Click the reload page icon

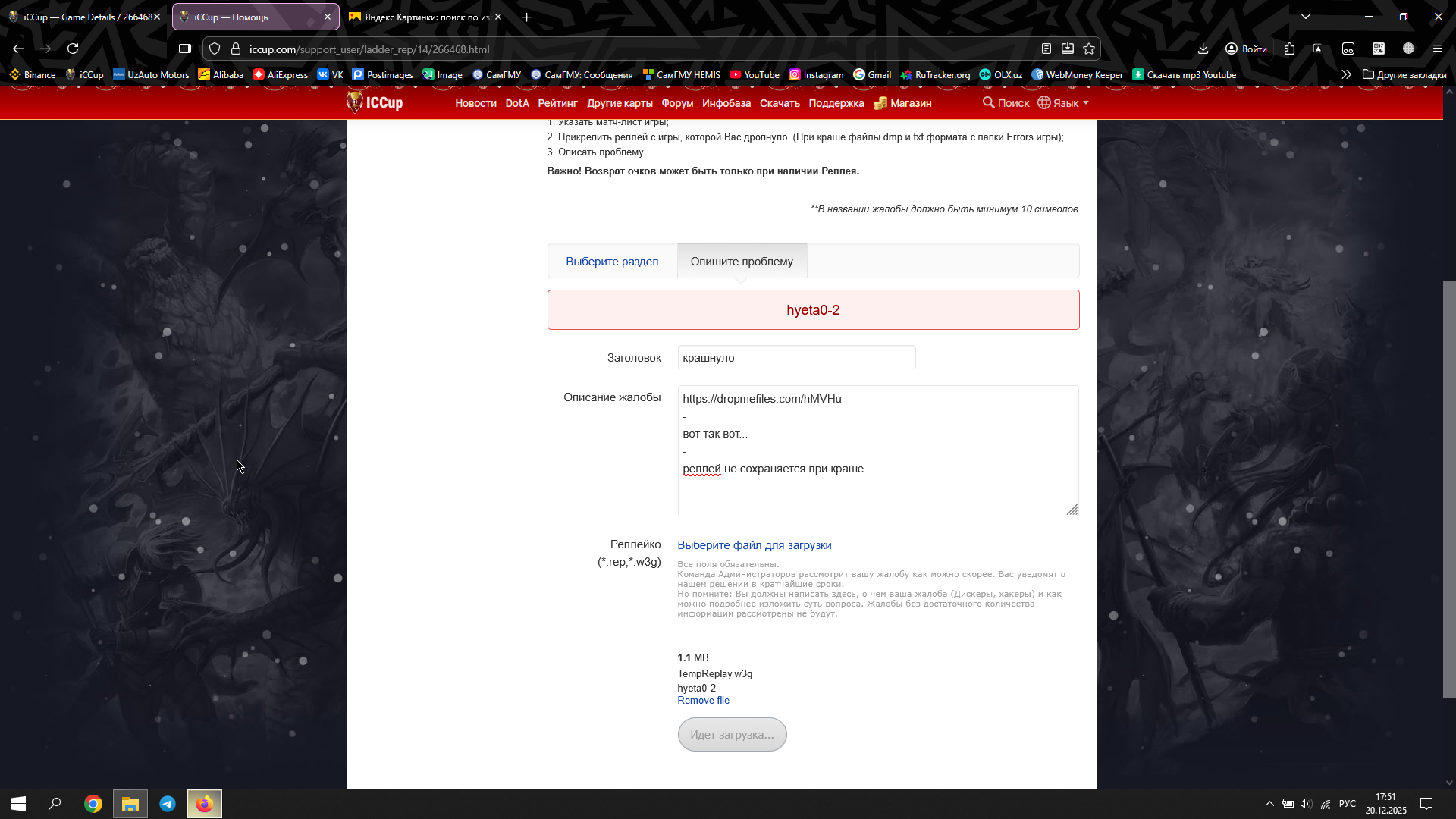pos(73,49)
